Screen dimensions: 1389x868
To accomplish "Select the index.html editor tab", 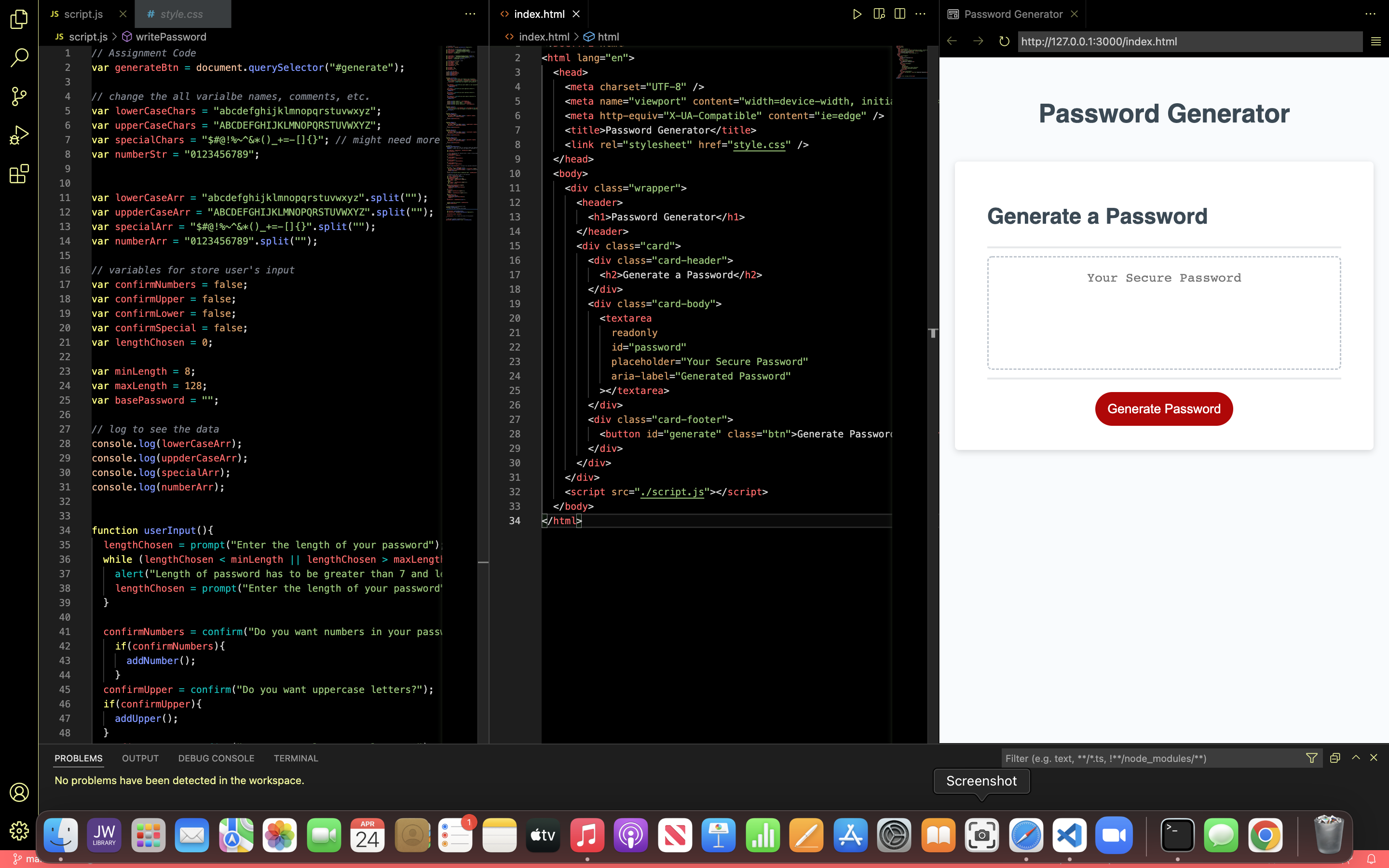I will tap(539, 14).
